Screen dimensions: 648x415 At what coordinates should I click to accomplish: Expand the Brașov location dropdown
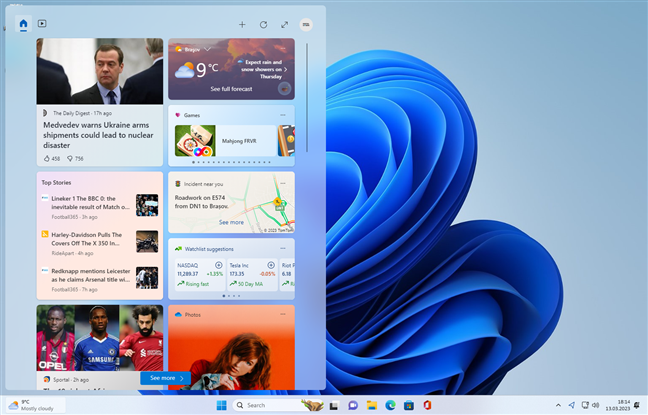[x=207, y=49]
